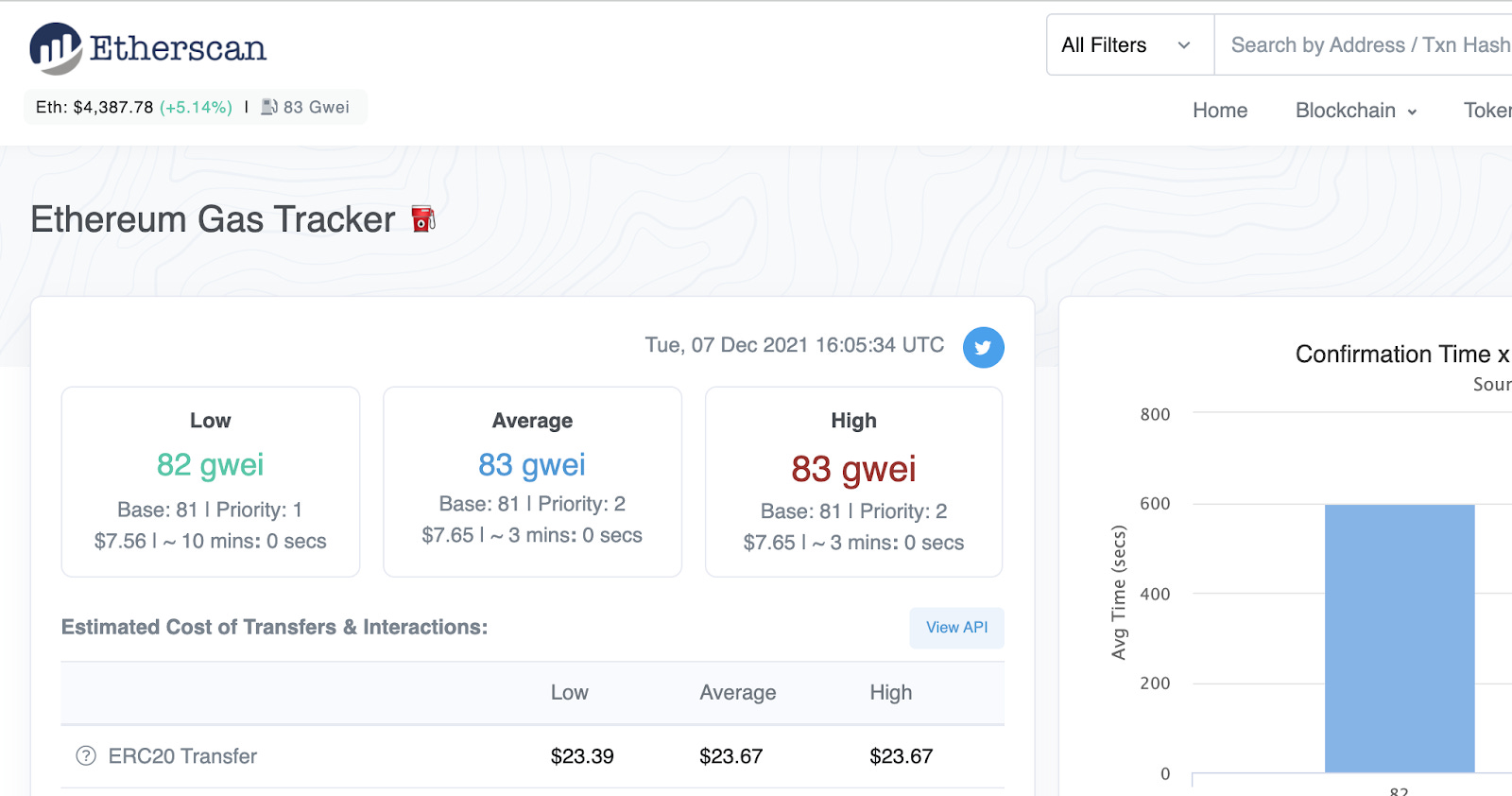Open the All Filters dropdown

point(1130,44)
